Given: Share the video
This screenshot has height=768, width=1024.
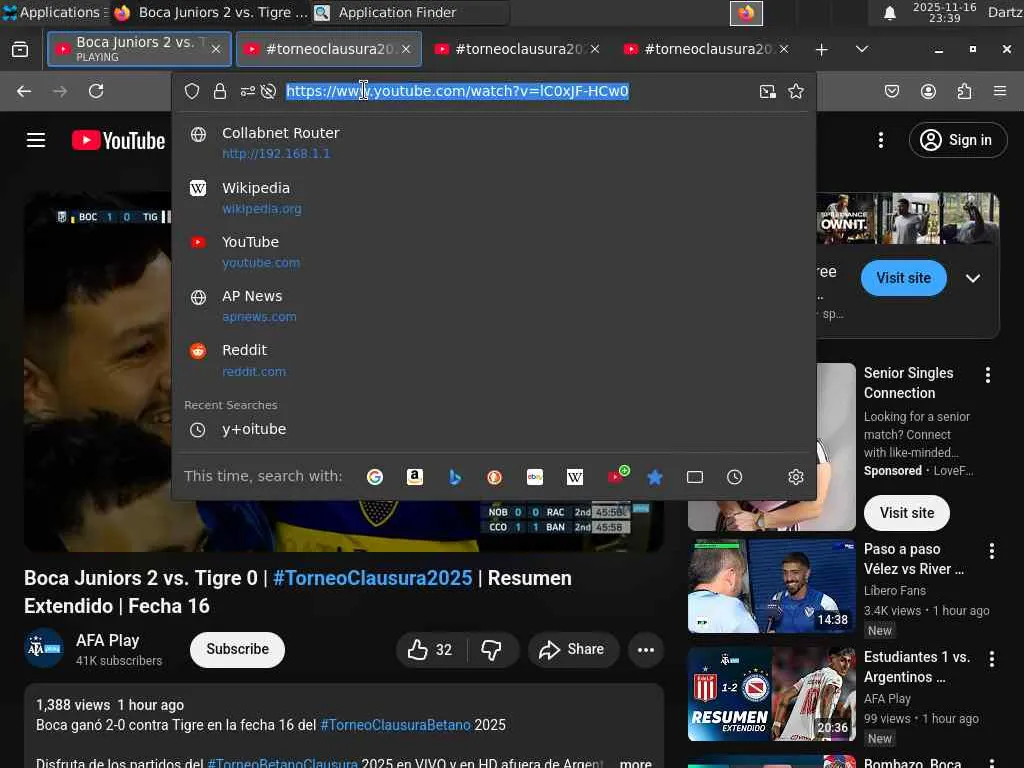Looking at the screenshot, I should point(573,650).
